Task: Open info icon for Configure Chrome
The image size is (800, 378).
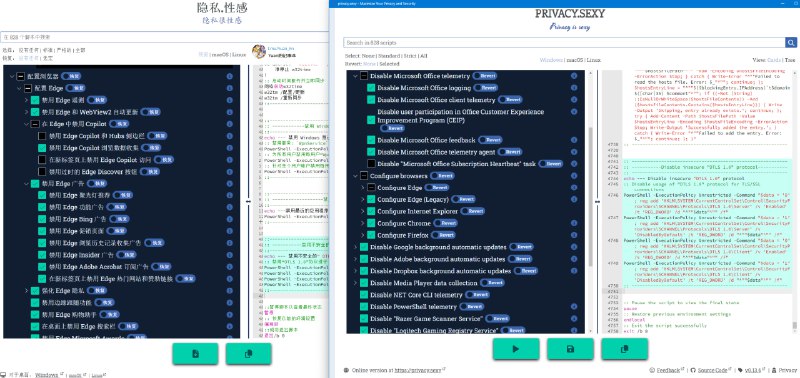Action: coord(573,223)
